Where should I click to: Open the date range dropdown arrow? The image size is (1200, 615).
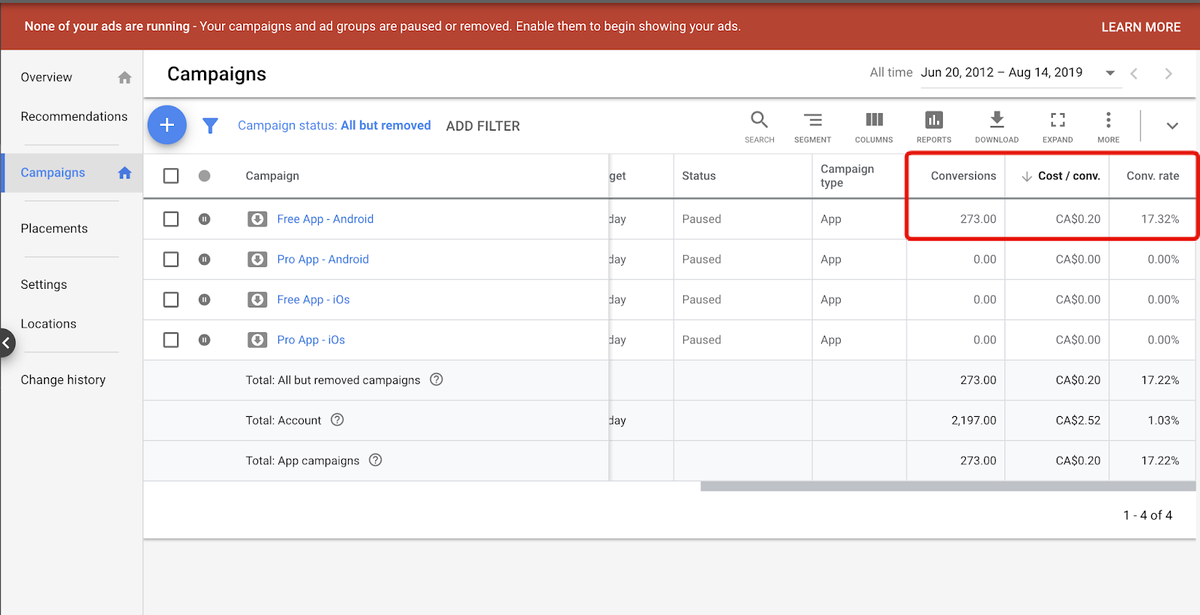(1109, 73)
